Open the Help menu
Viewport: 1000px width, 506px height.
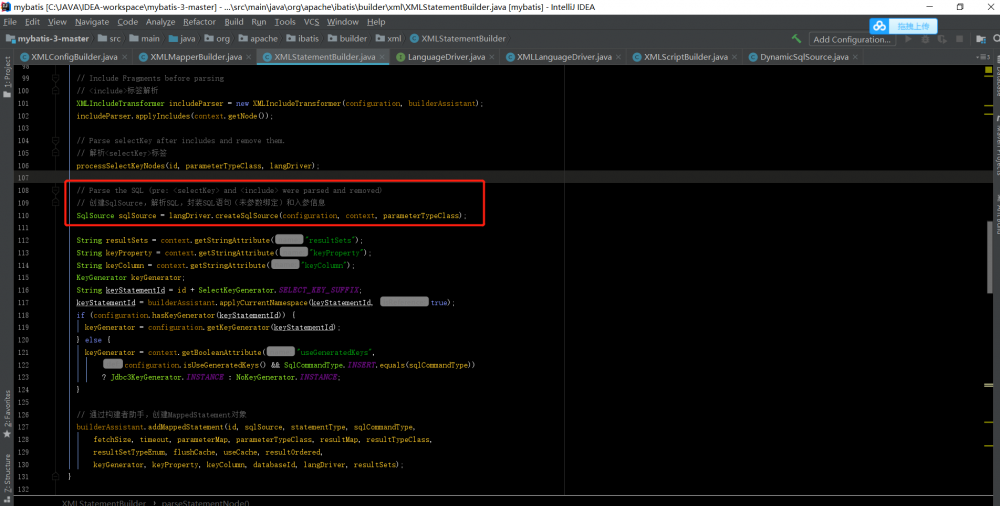click(x=376, y=22)
